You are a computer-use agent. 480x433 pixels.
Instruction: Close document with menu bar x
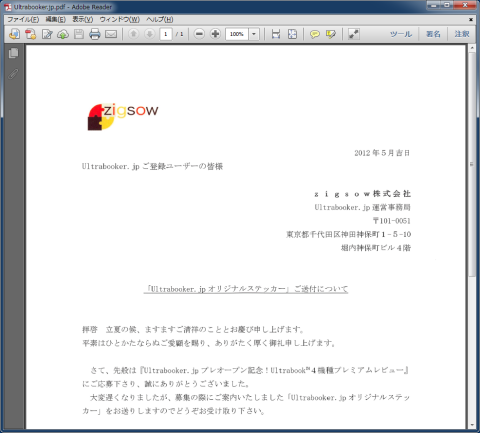coord(471,19)
